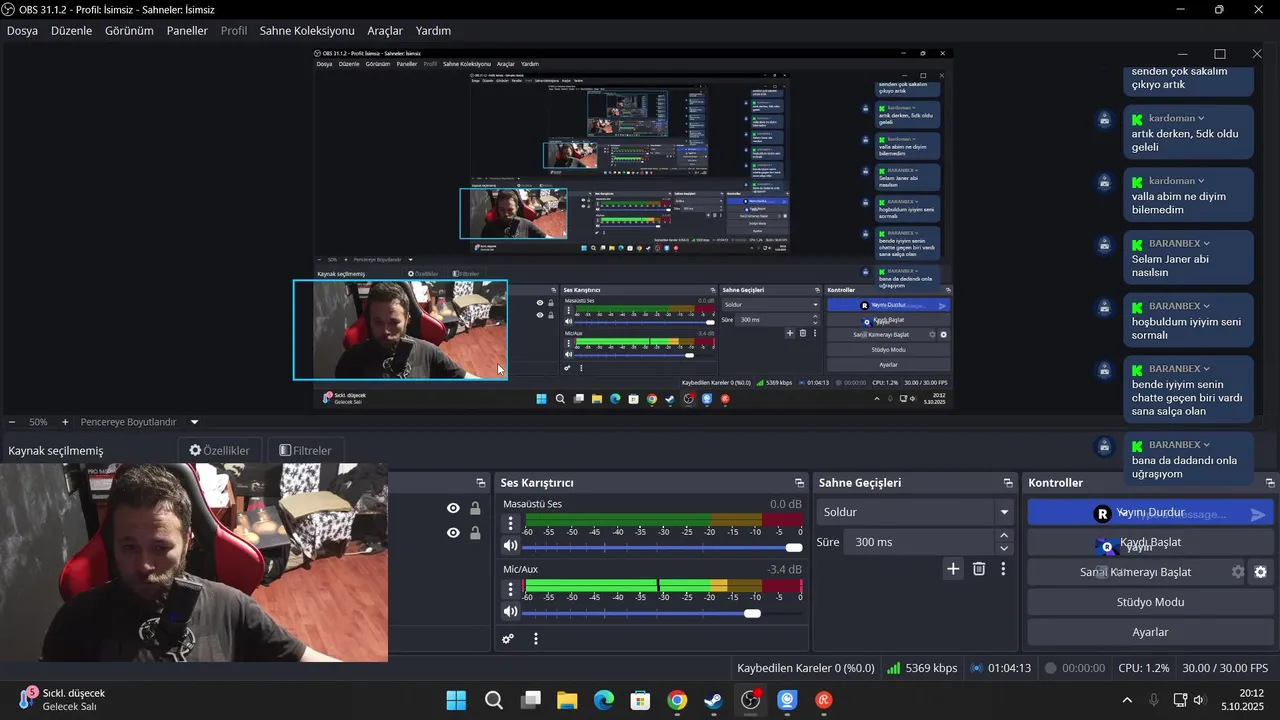
Task: Open the Dosya menu
Action: pos(22,30)
